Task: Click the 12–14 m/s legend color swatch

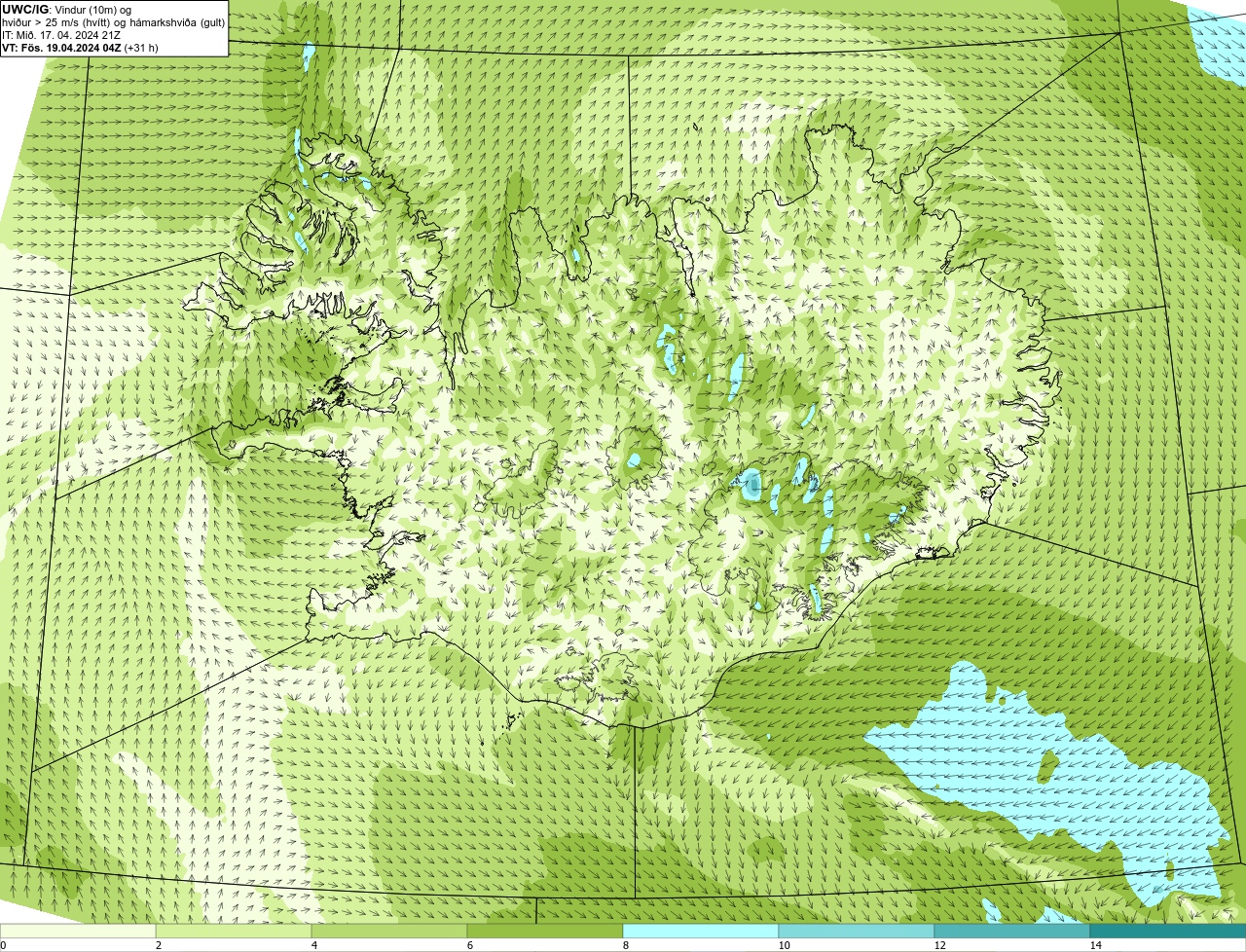Action: [1012, 932]
